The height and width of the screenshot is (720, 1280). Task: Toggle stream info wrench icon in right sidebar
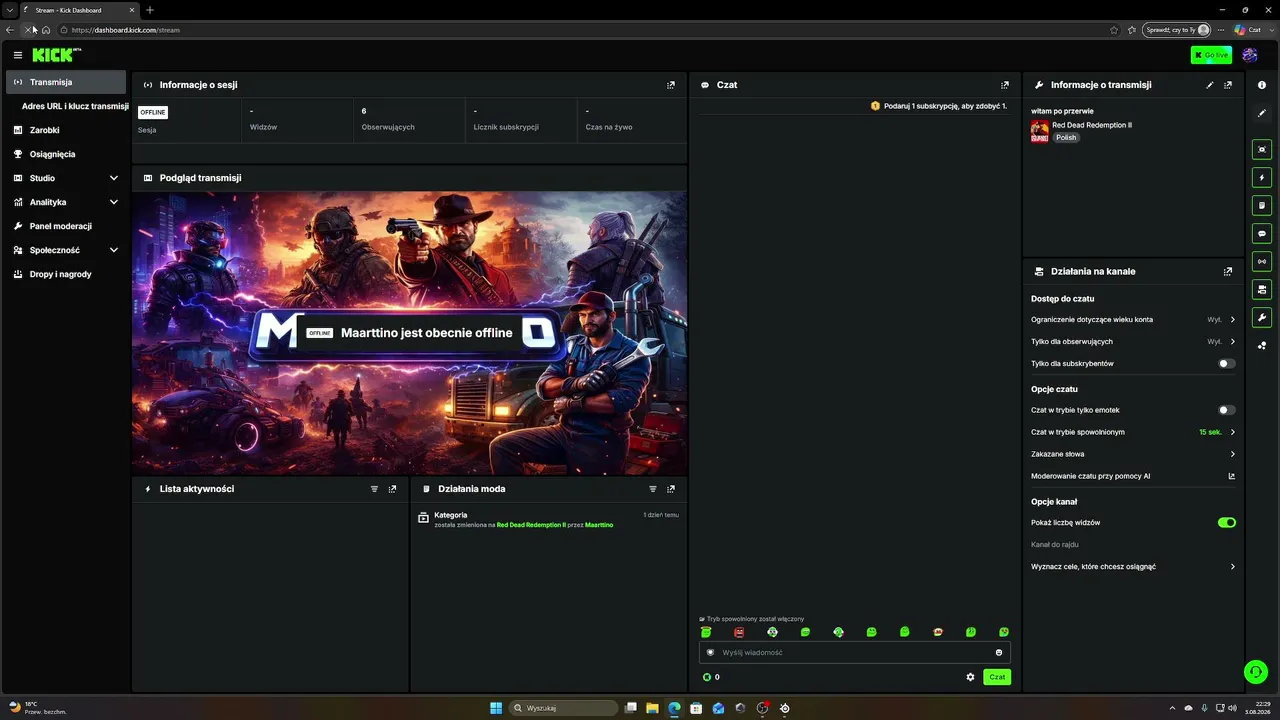click(1262, 318)
